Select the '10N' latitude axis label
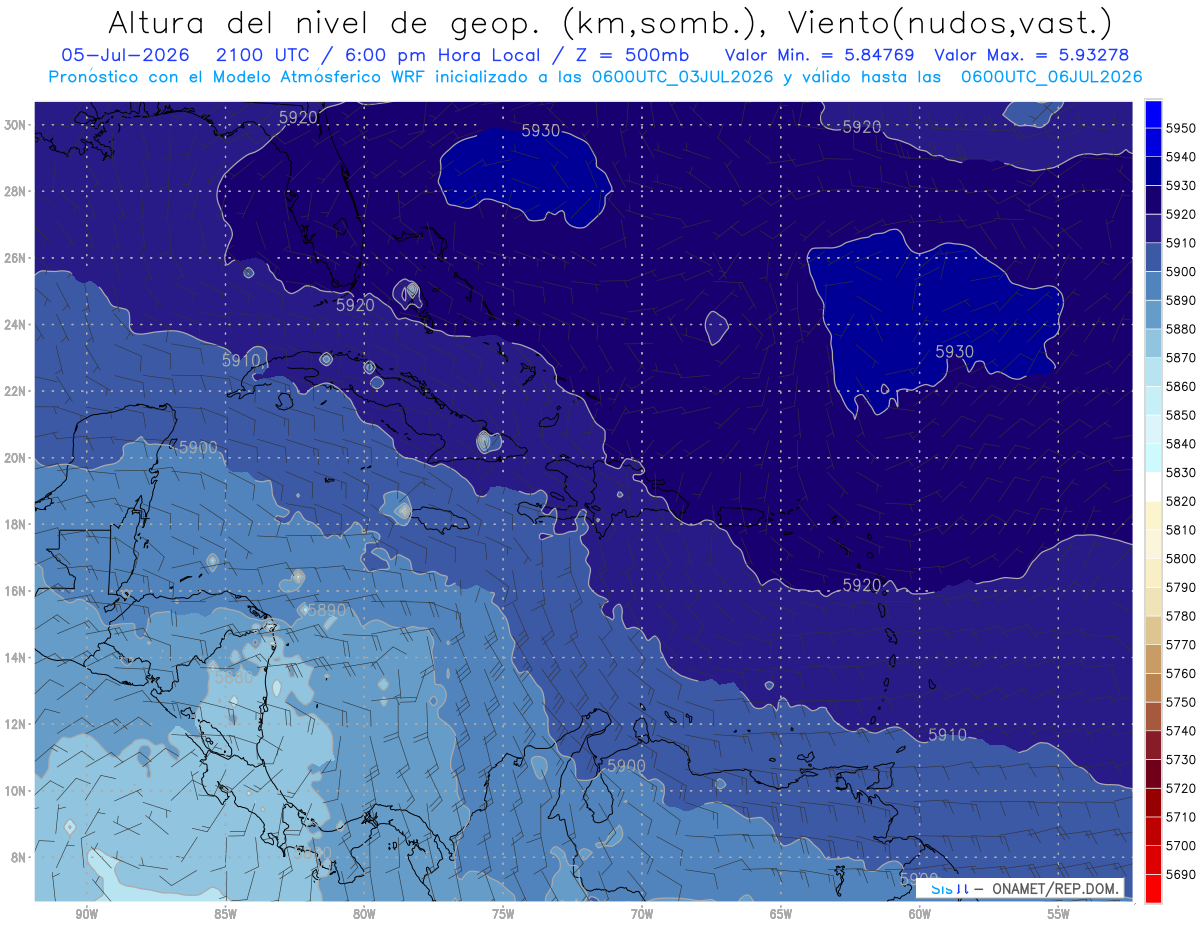 tap(14, 790)
